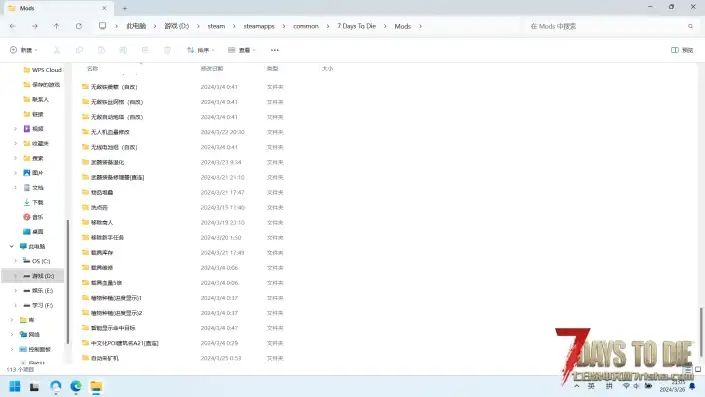The width and height of the screenshot is (705, 397).
Task: Go forward in folder history
Action: click(35, 26)
